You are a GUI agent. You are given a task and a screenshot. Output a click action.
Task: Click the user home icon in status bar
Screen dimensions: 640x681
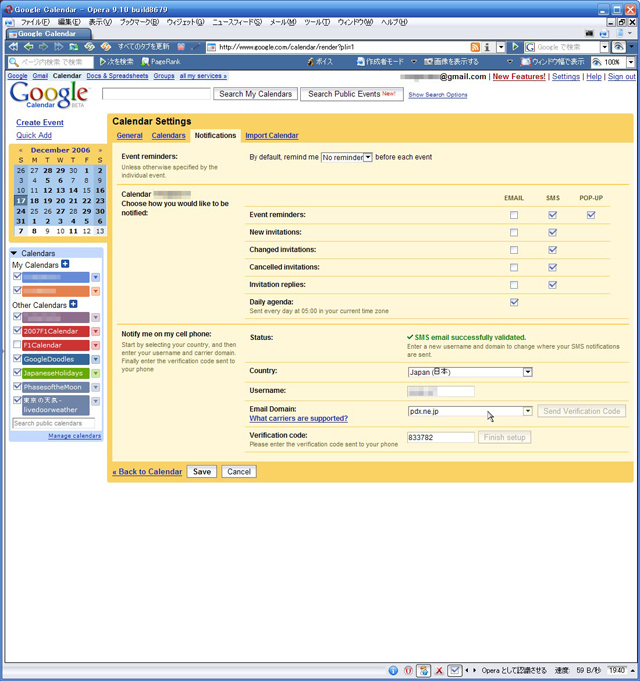(x=423, y=671)
